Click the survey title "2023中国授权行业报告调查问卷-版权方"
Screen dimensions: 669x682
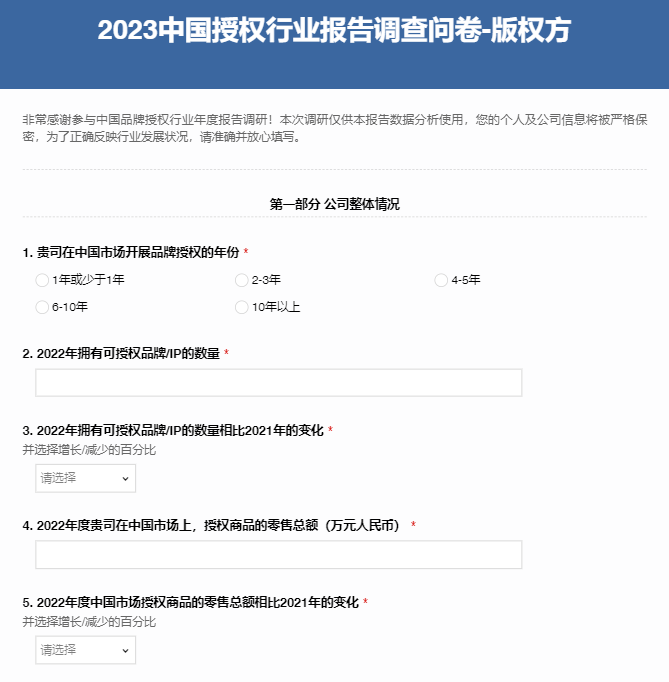click(334, 31)
